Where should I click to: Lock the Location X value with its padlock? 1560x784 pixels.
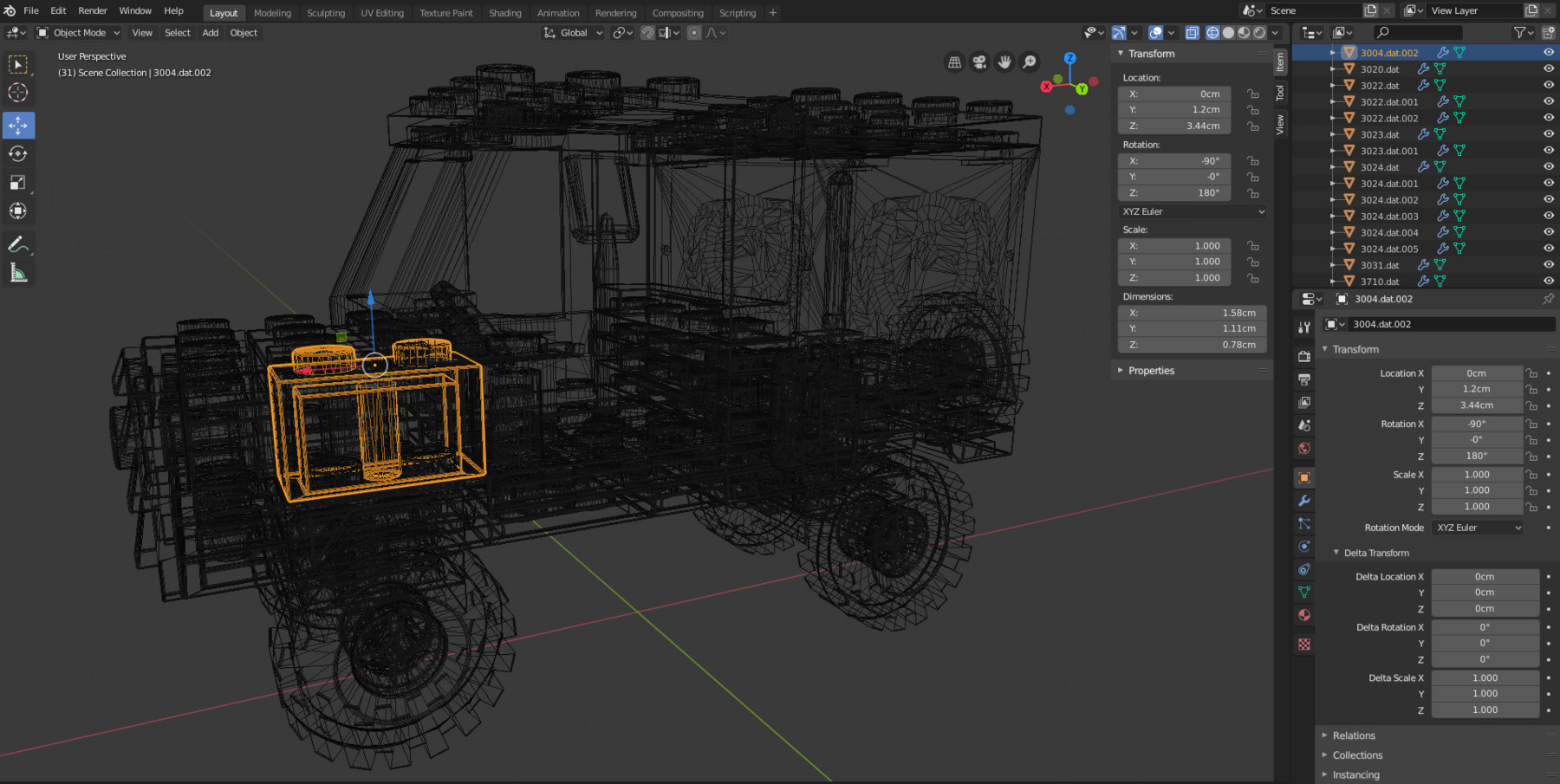coord(1252,94)
